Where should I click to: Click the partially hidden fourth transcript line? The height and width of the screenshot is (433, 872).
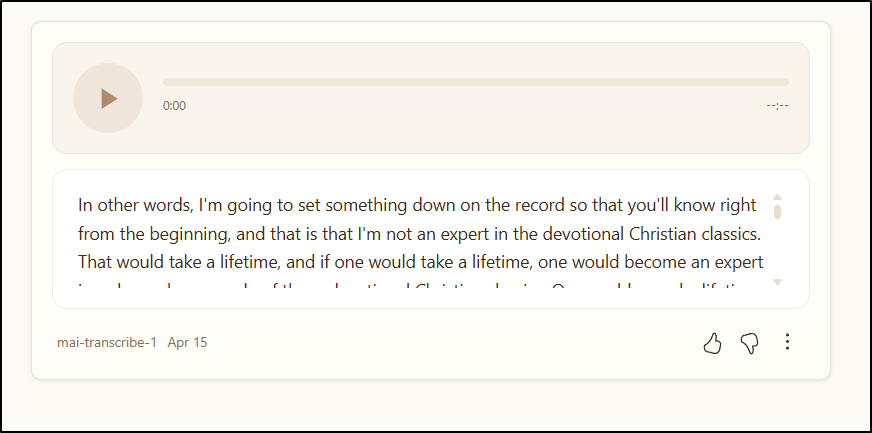420,289
